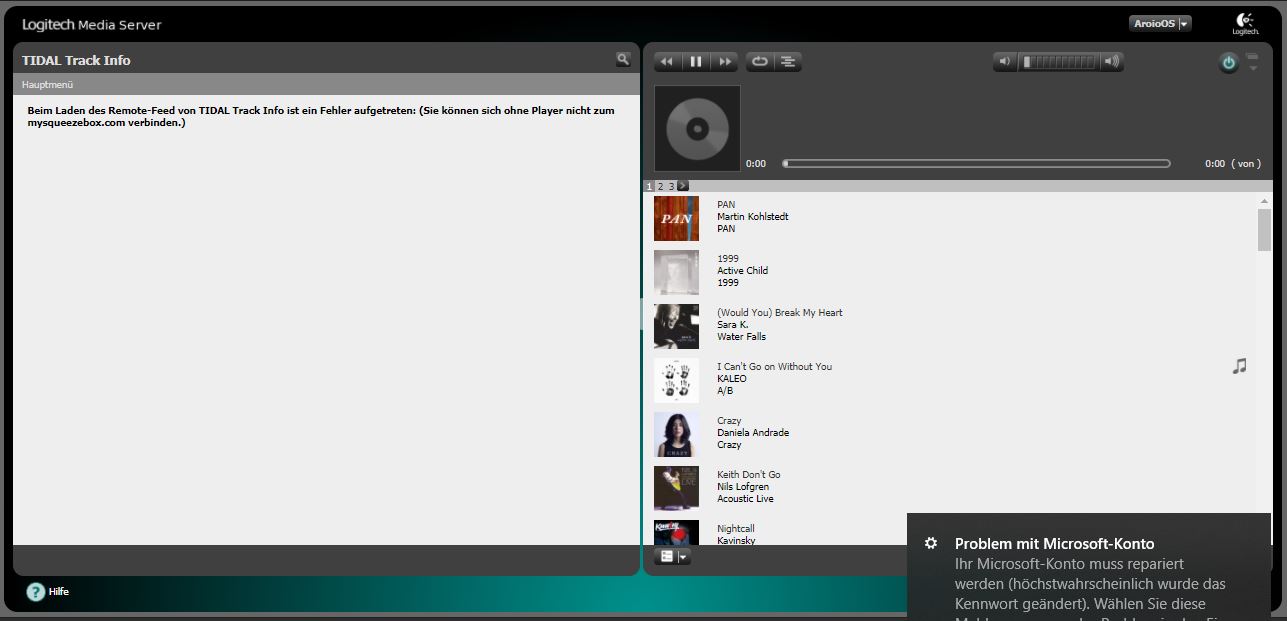Select track I Can't Go on Without You

(x=774, y=367)
